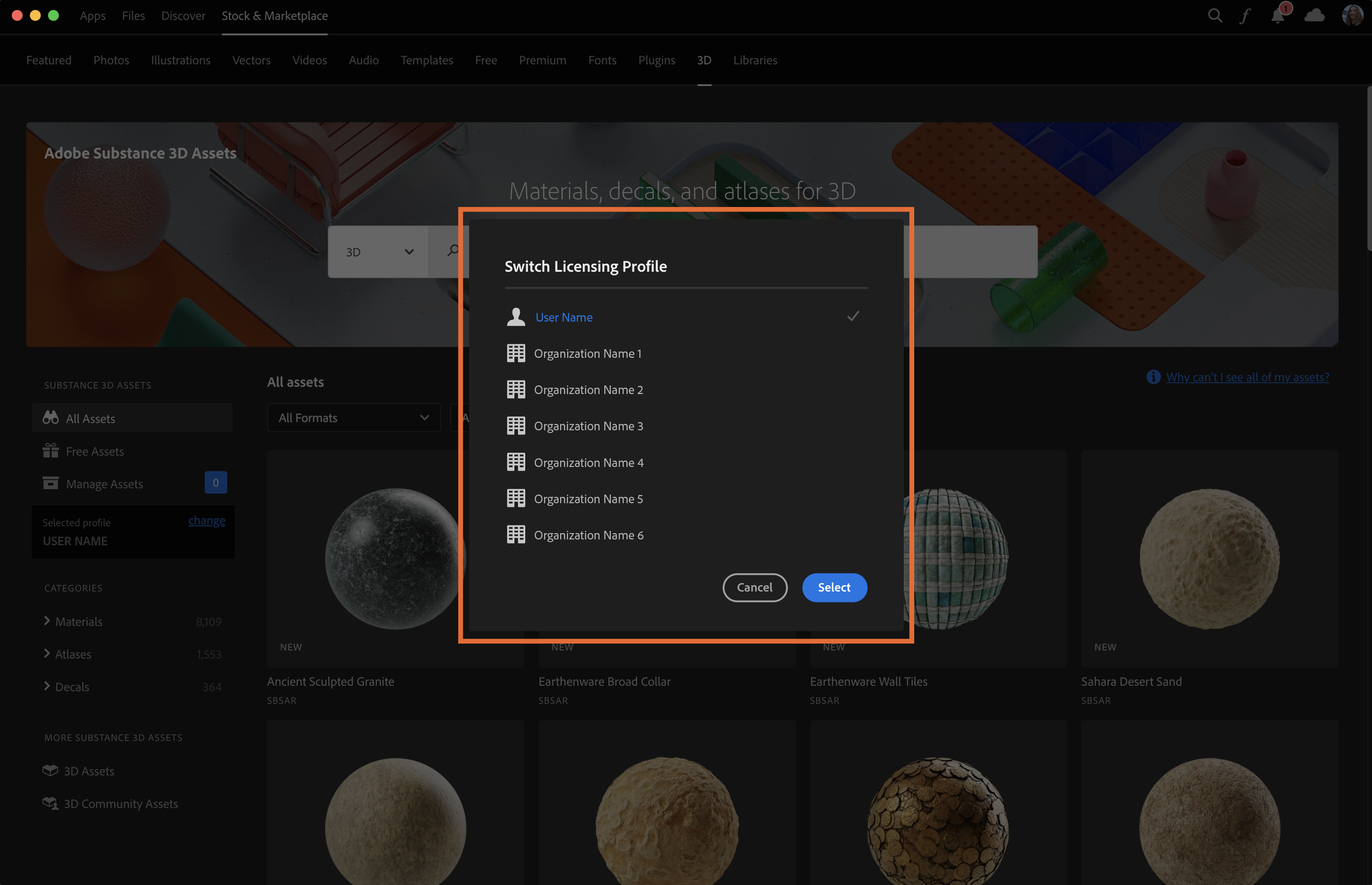The height and width of the screenshot is (885, 1372).
Task: Click the User Name person icon
Action: pos(515,317)
